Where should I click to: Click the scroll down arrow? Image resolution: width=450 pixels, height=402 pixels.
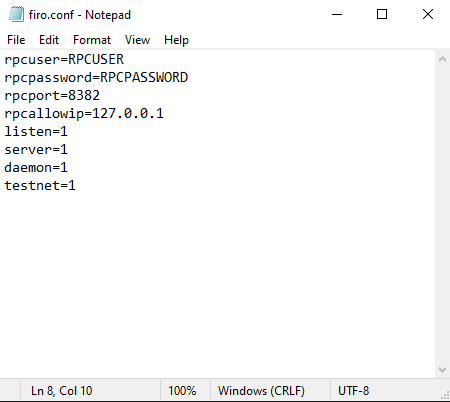point(442,370)
